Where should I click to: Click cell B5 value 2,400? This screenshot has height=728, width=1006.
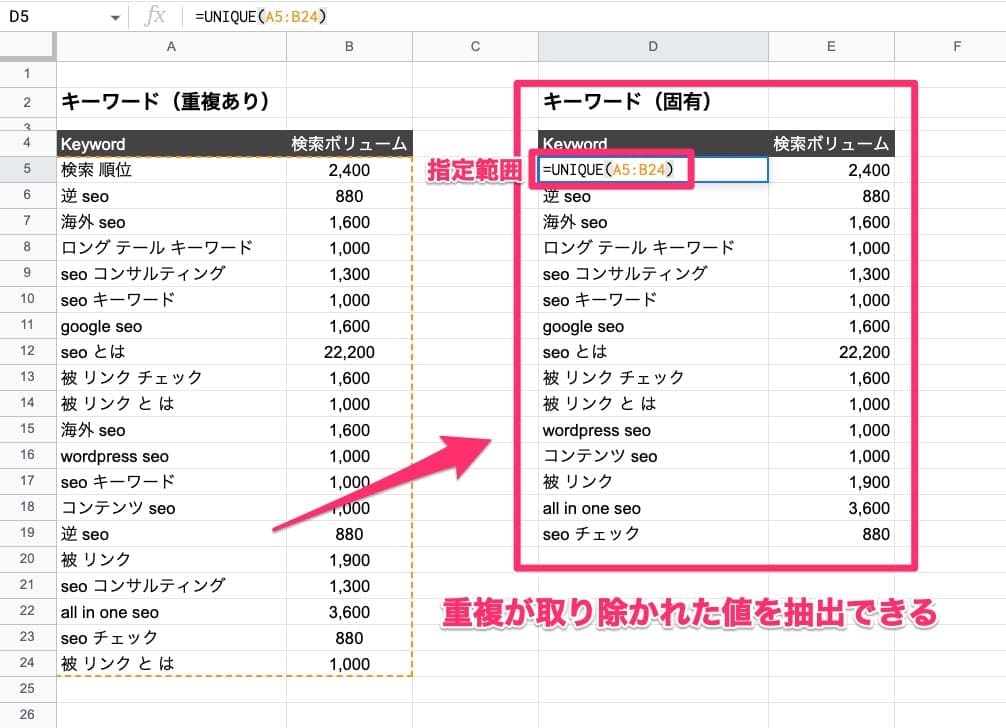[349, 170]
